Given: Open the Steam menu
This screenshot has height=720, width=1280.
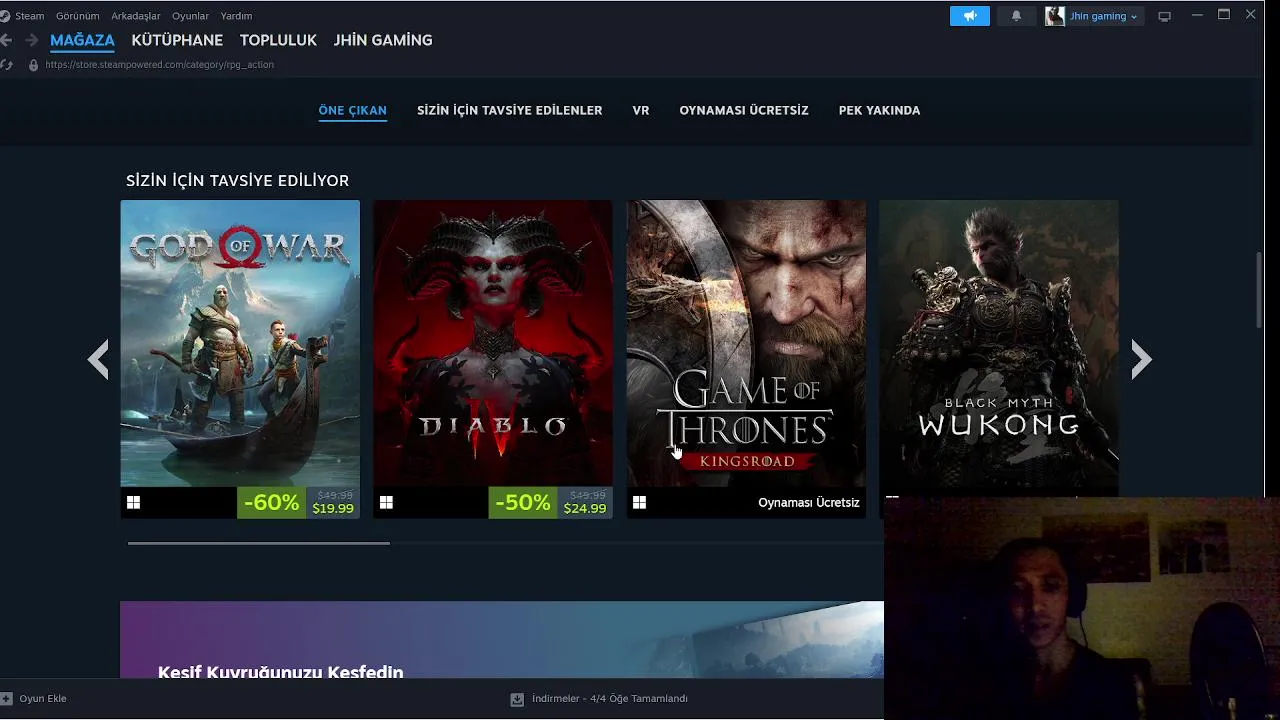Looking at the screenshot, I should pyautogui.click(x=29, y=16).
